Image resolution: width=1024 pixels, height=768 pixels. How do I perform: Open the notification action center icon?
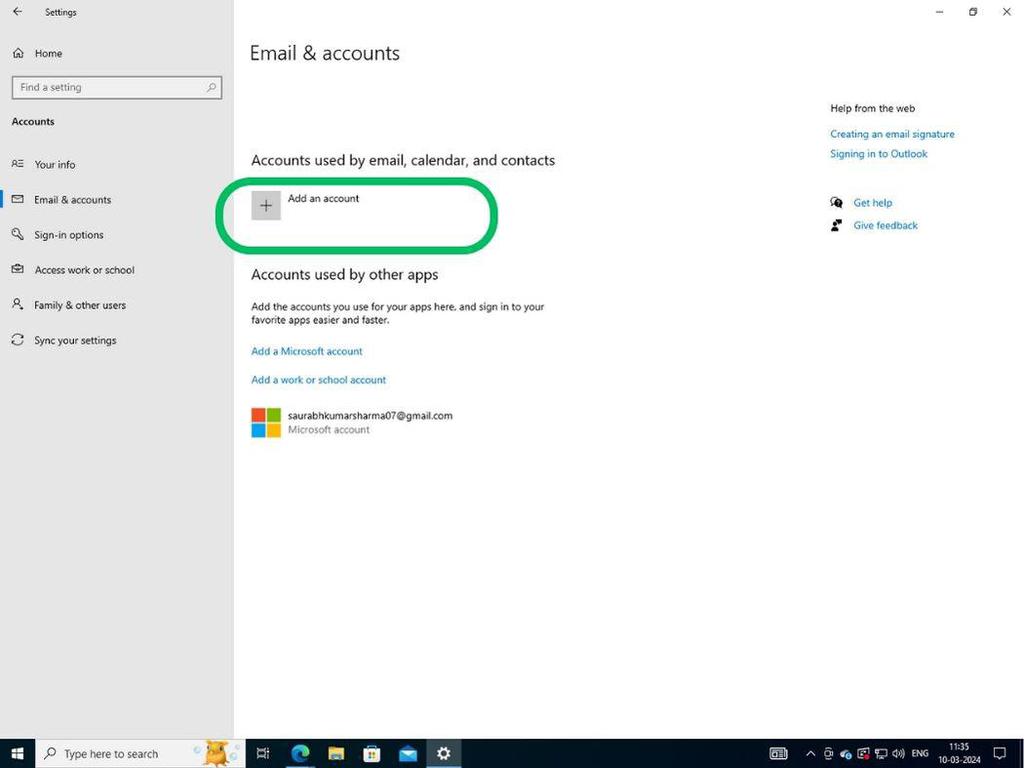[999, 754]
